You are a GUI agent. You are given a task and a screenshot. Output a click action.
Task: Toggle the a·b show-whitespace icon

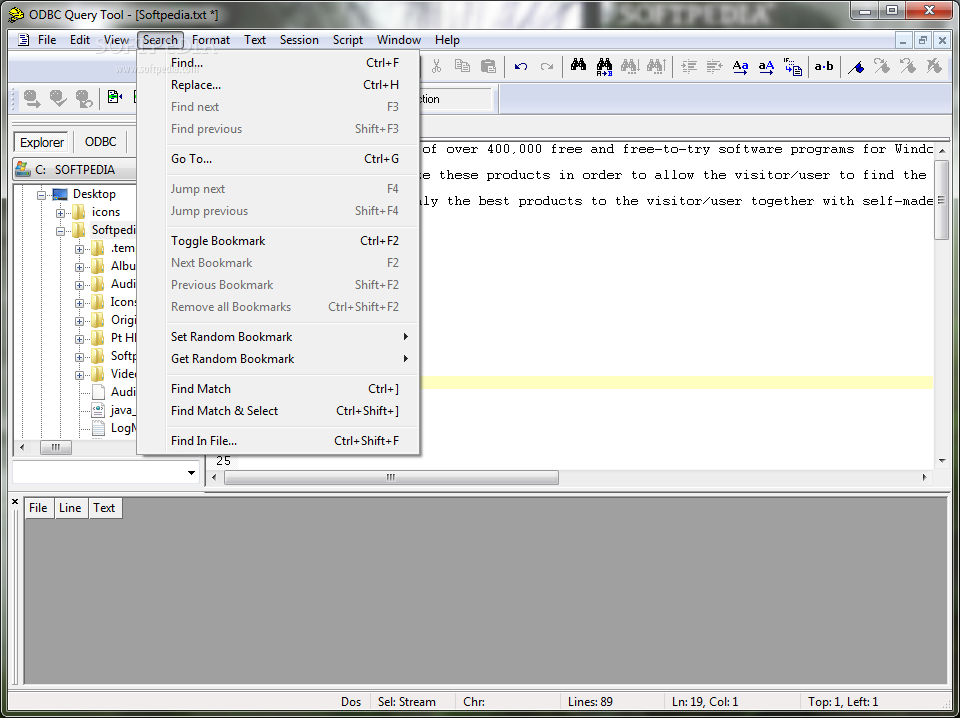point(823,66)
